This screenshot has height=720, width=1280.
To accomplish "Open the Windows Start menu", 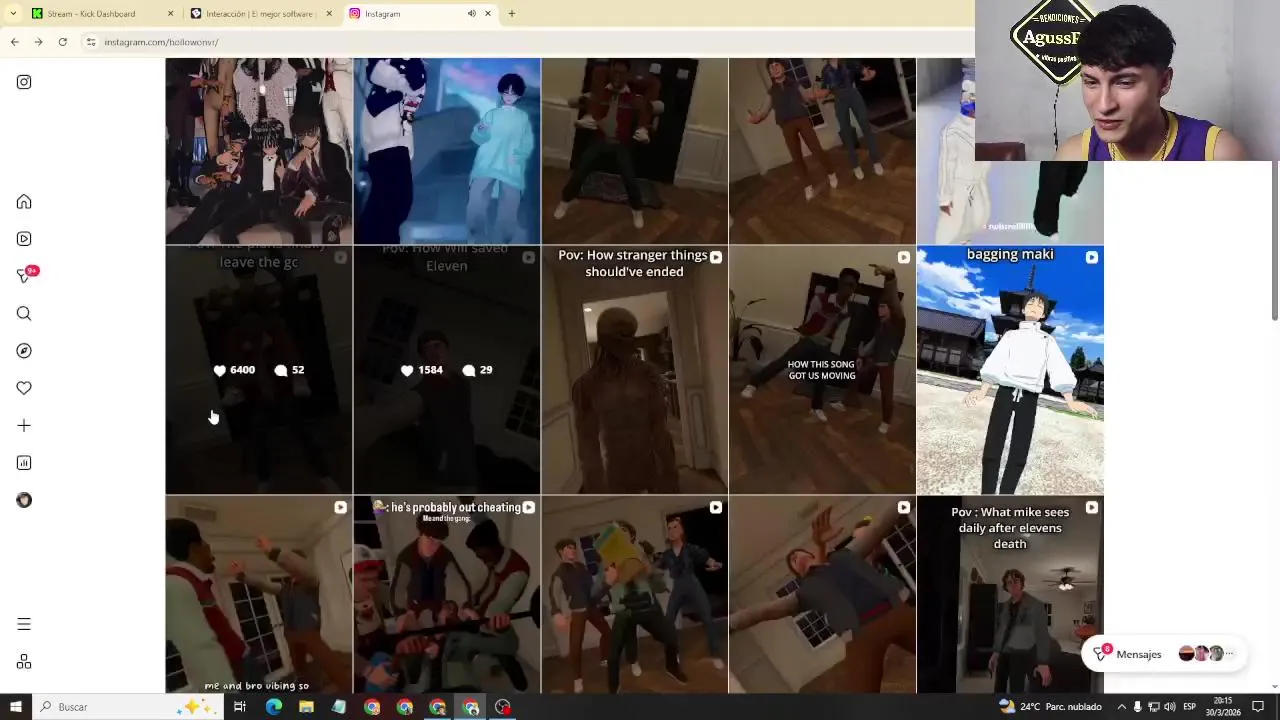I will point(15,707).
